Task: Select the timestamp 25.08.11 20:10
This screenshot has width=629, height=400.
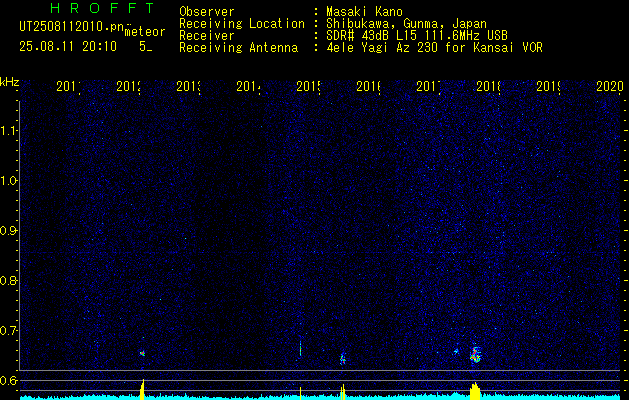Action: click(x=68, y=47)
